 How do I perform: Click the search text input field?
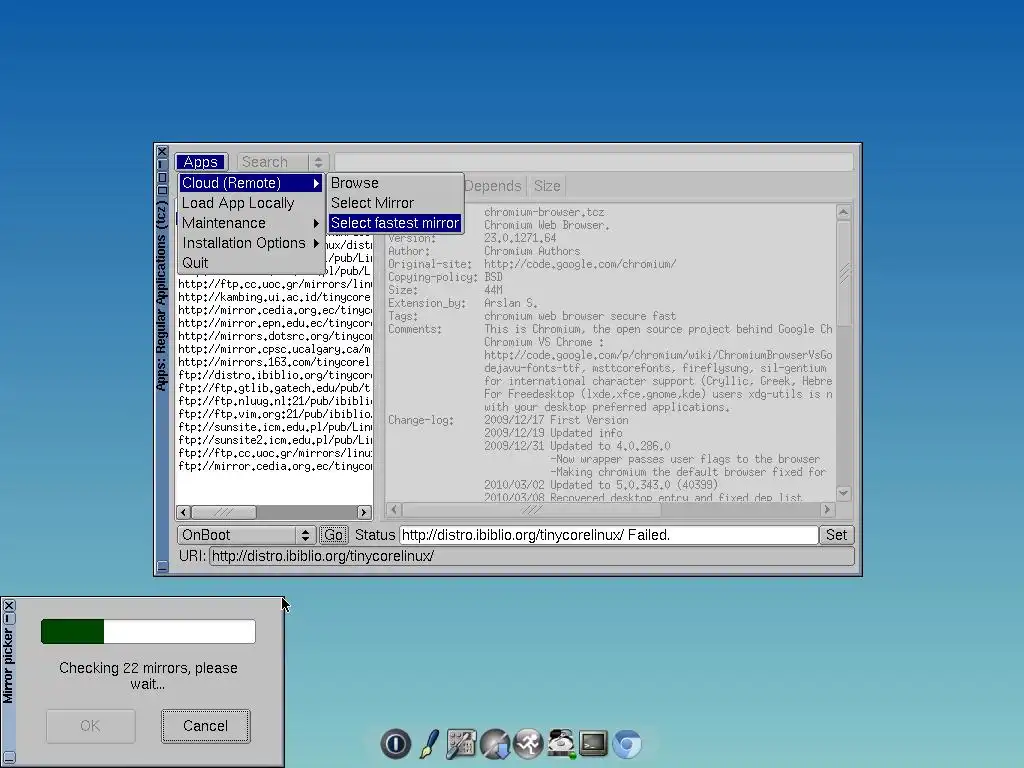(x=594, y=162)
